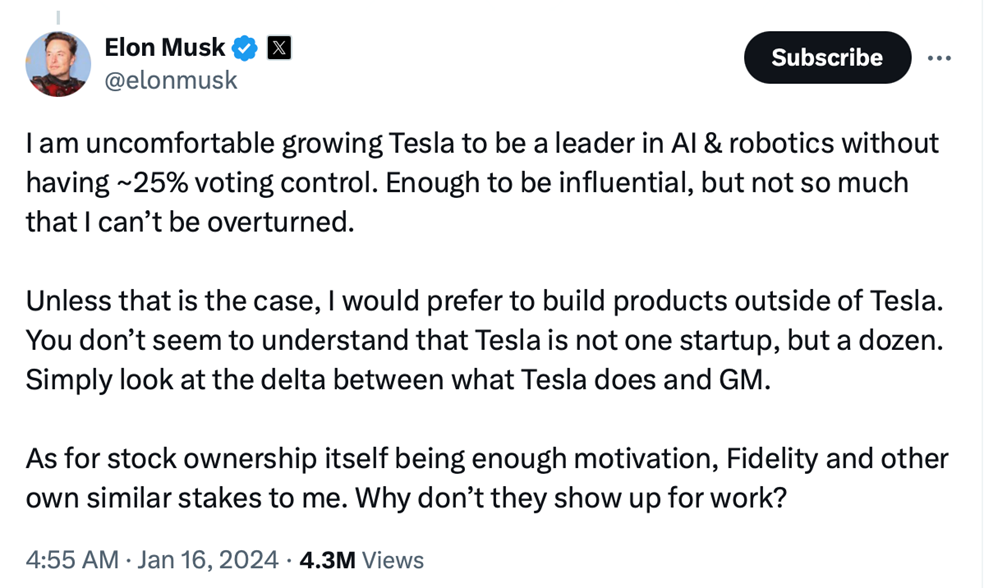Viewport: 984px width, 588px height.
Task: Click the X affiliation badge icon
Action: pos(279,47)
